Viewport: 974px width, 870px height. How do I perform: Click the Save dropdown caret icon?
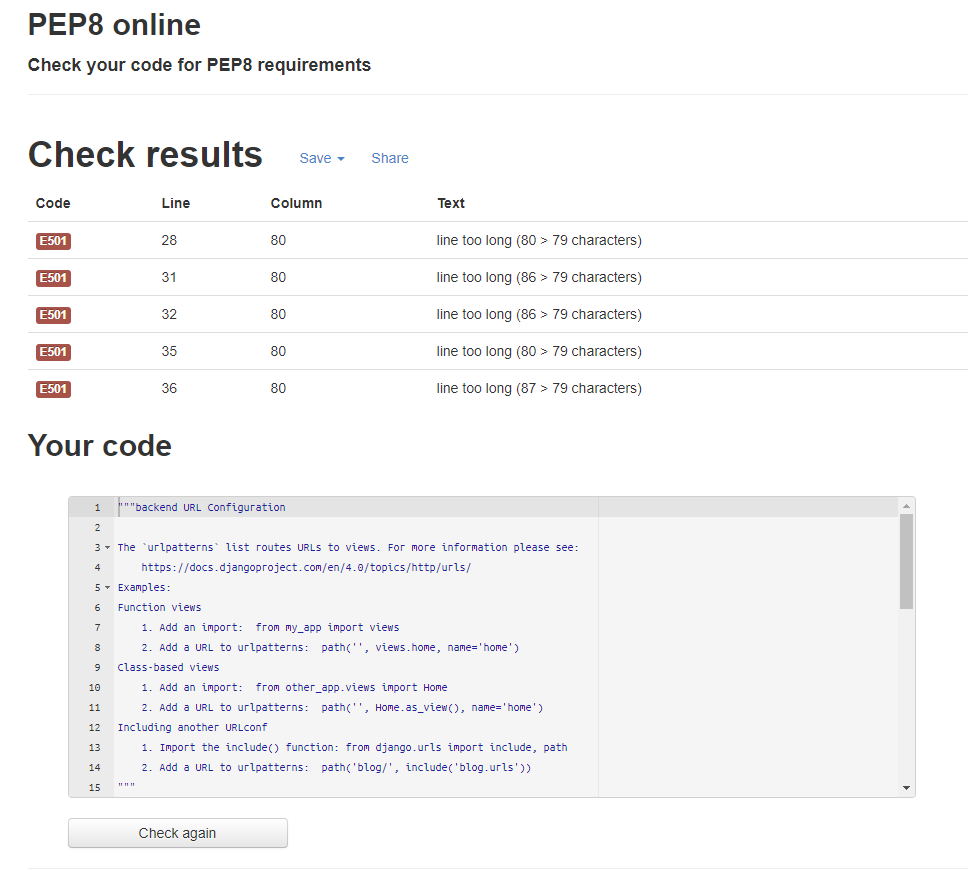point(340,158)
